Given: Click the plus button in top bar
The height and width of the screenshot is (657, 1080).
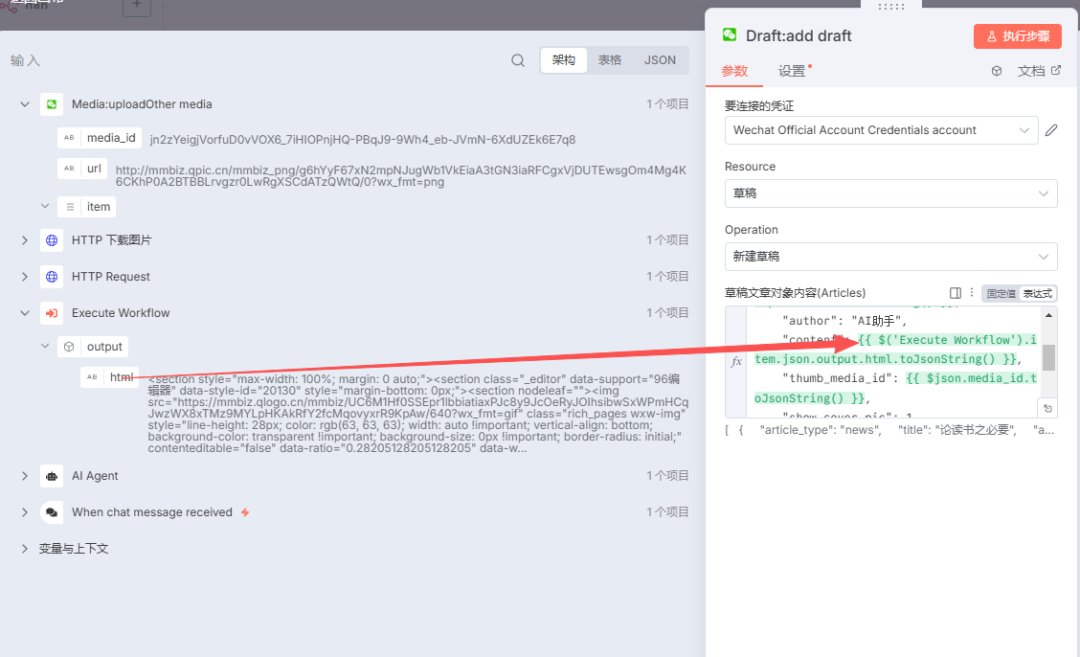Looking at the screenshot, I should [136, 6].
